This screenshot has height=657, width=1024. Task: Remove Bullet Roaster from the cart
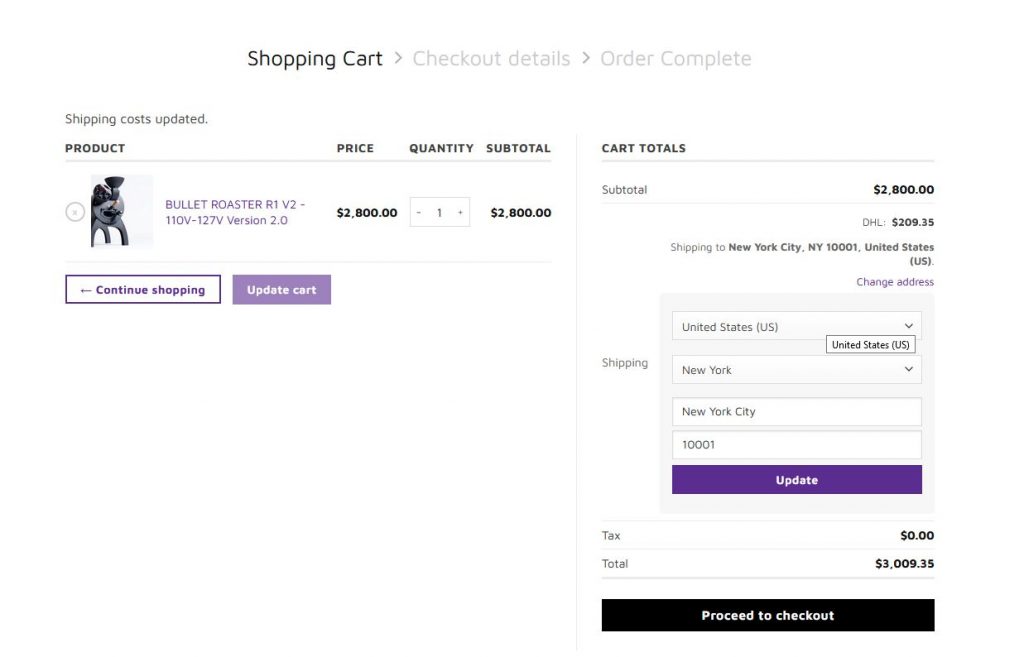coord(74,212)
